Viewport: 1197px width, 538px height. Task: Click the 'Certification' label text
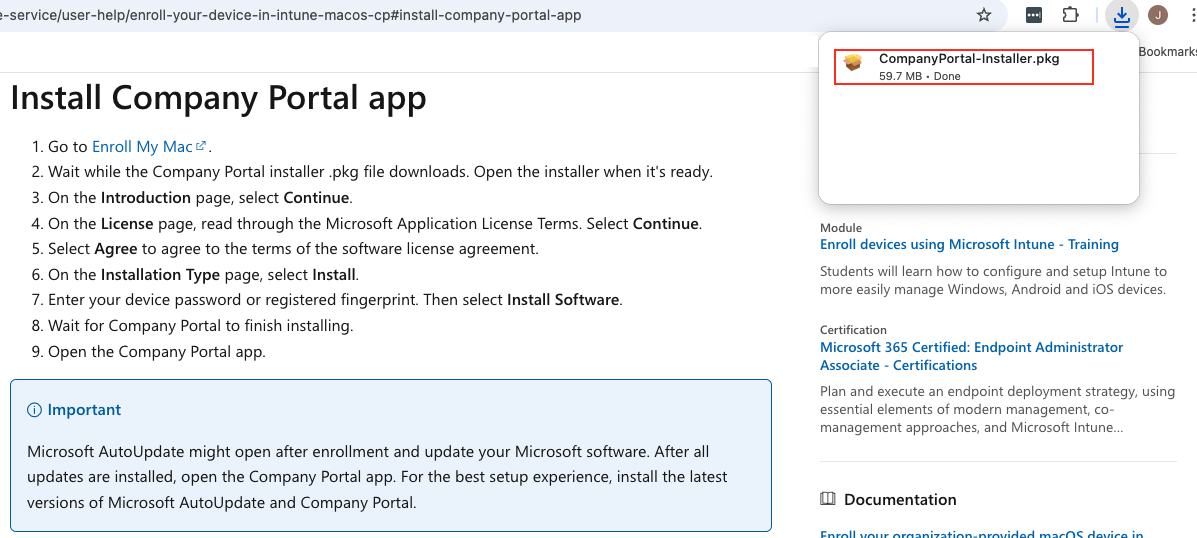[853, 330]
